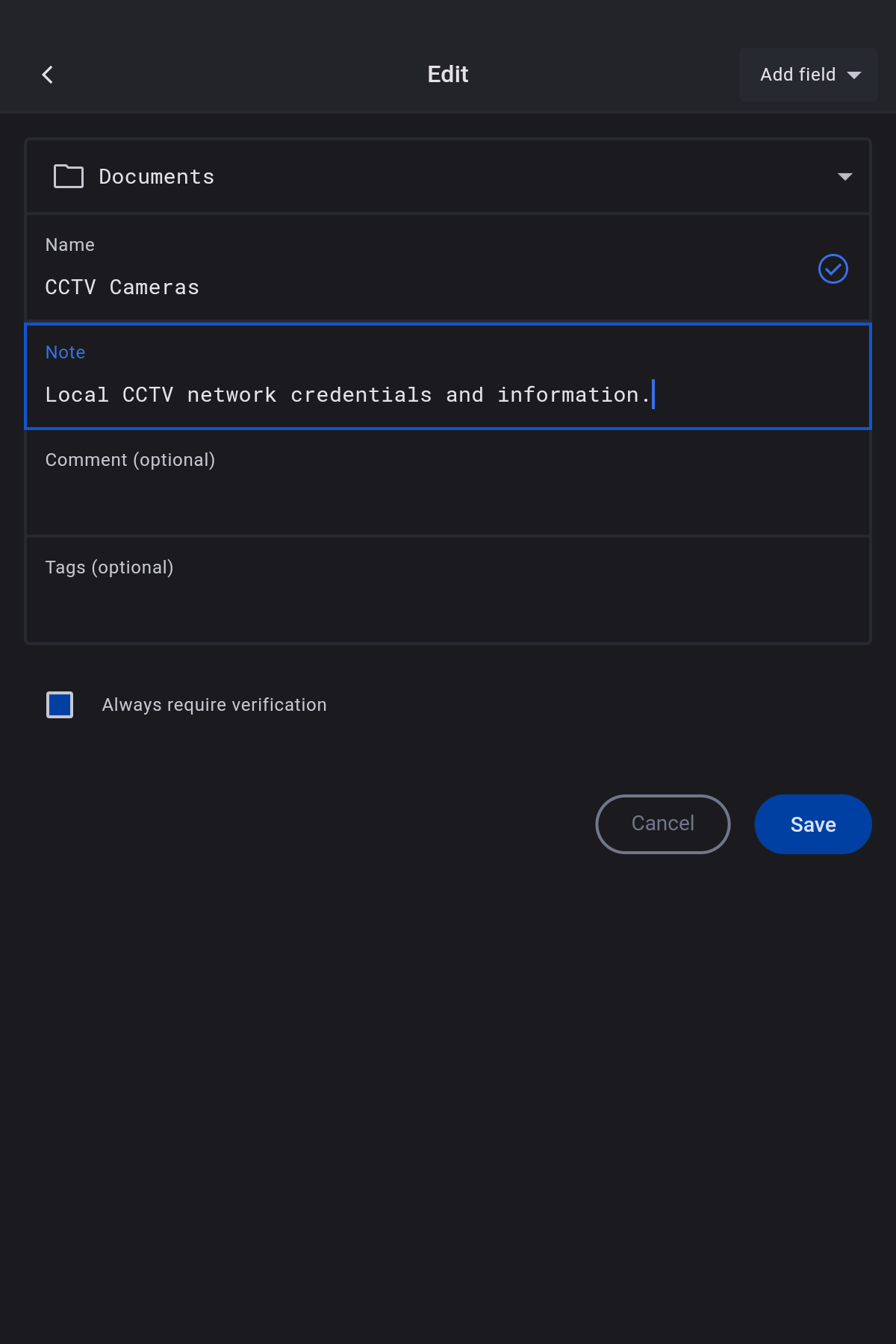Click the Name field label

click(x=70, y=245)
